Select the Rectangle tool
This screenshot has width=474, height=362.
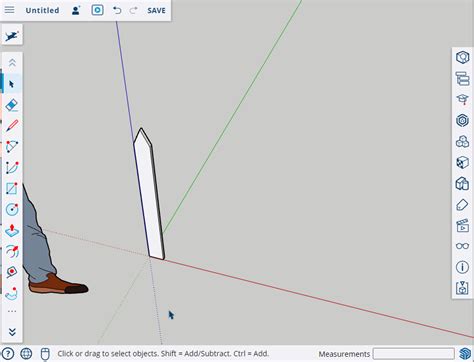(12, 189)
